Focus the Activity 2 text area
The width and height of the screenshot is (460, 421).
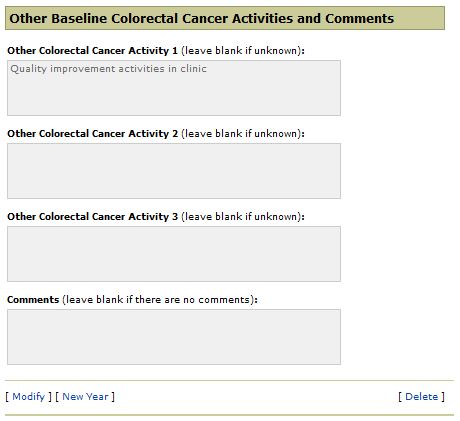click(174, 171)
